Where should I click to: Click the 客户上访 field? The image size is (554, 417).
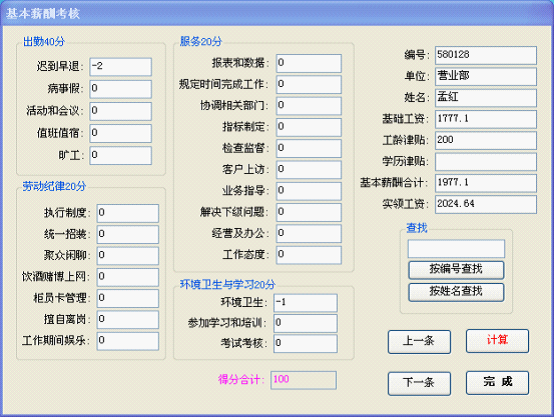point(309,170)
